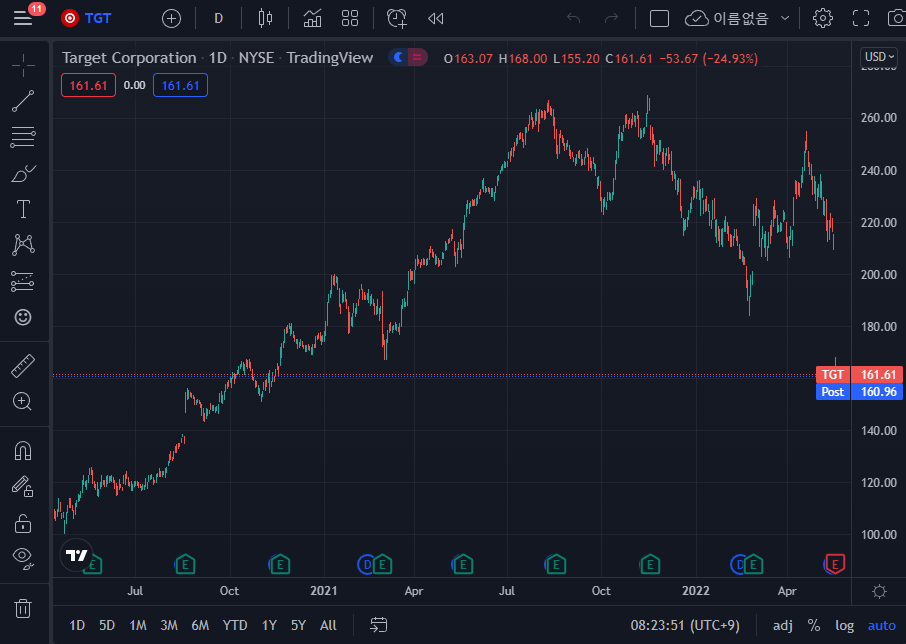Start bar replay mode
The image size is (906, 644).
[x=436, y=18]
